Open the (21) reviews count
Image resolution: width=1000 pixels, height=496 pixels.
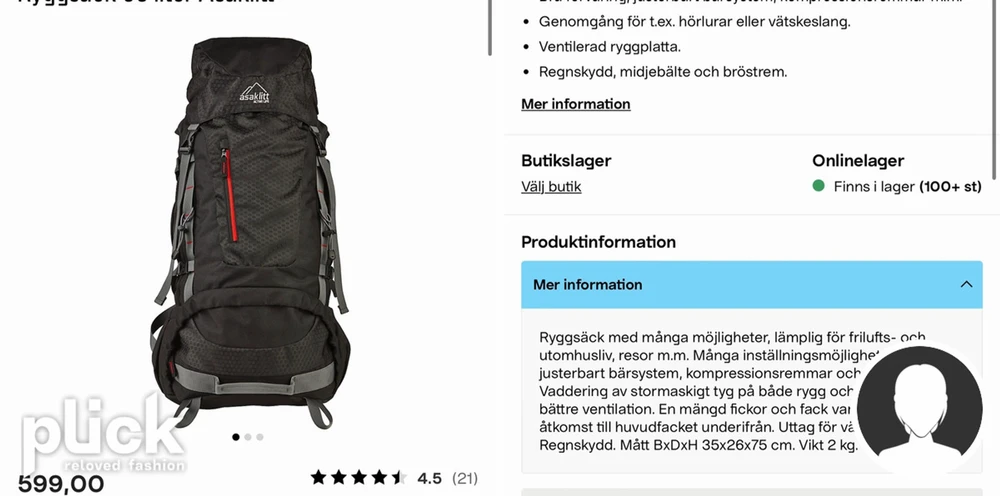[x=464, y=478]
